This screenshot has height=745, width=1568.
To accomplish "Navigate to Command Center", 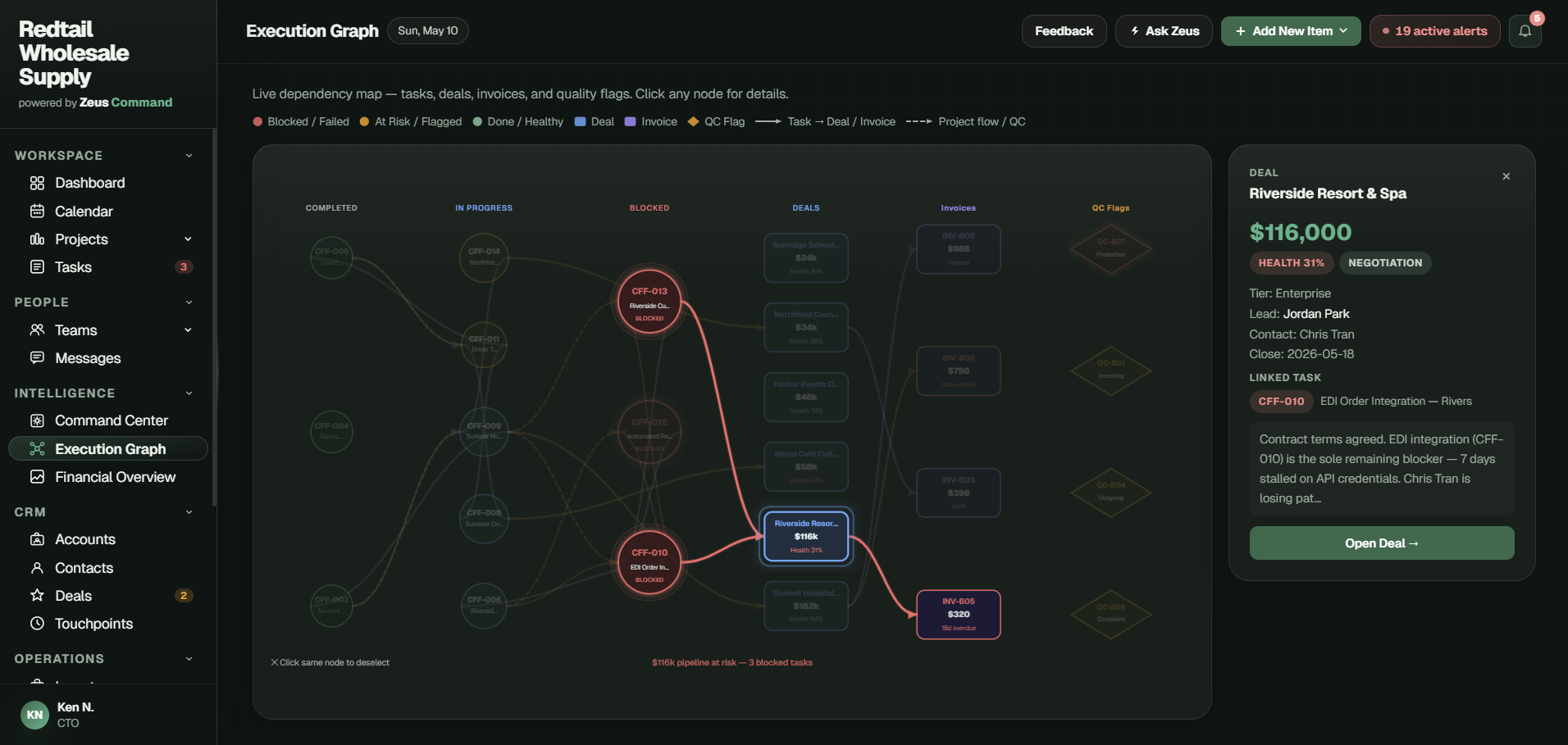I will click(107, 420).
